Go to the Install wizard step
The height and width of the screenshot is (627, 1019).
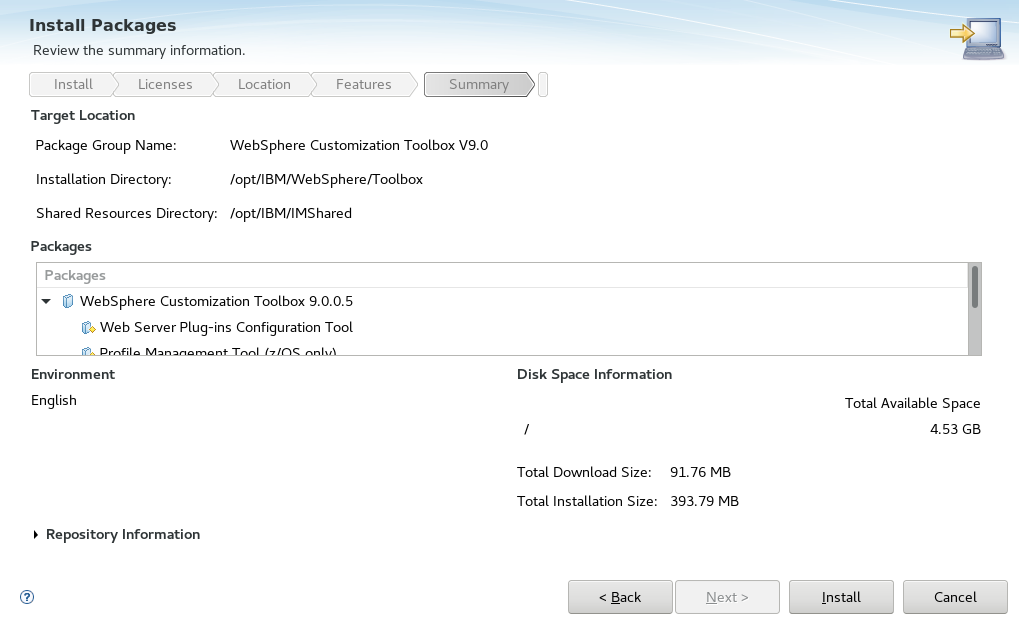[x=73, y=84]
